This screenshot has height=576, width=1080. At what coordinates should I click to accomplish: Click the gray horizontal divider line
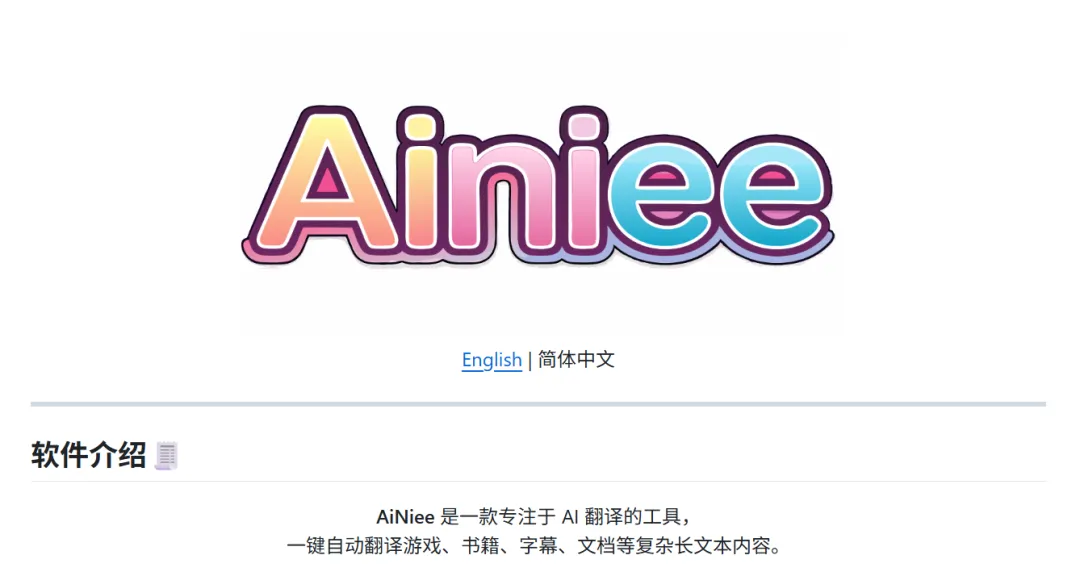538,404
